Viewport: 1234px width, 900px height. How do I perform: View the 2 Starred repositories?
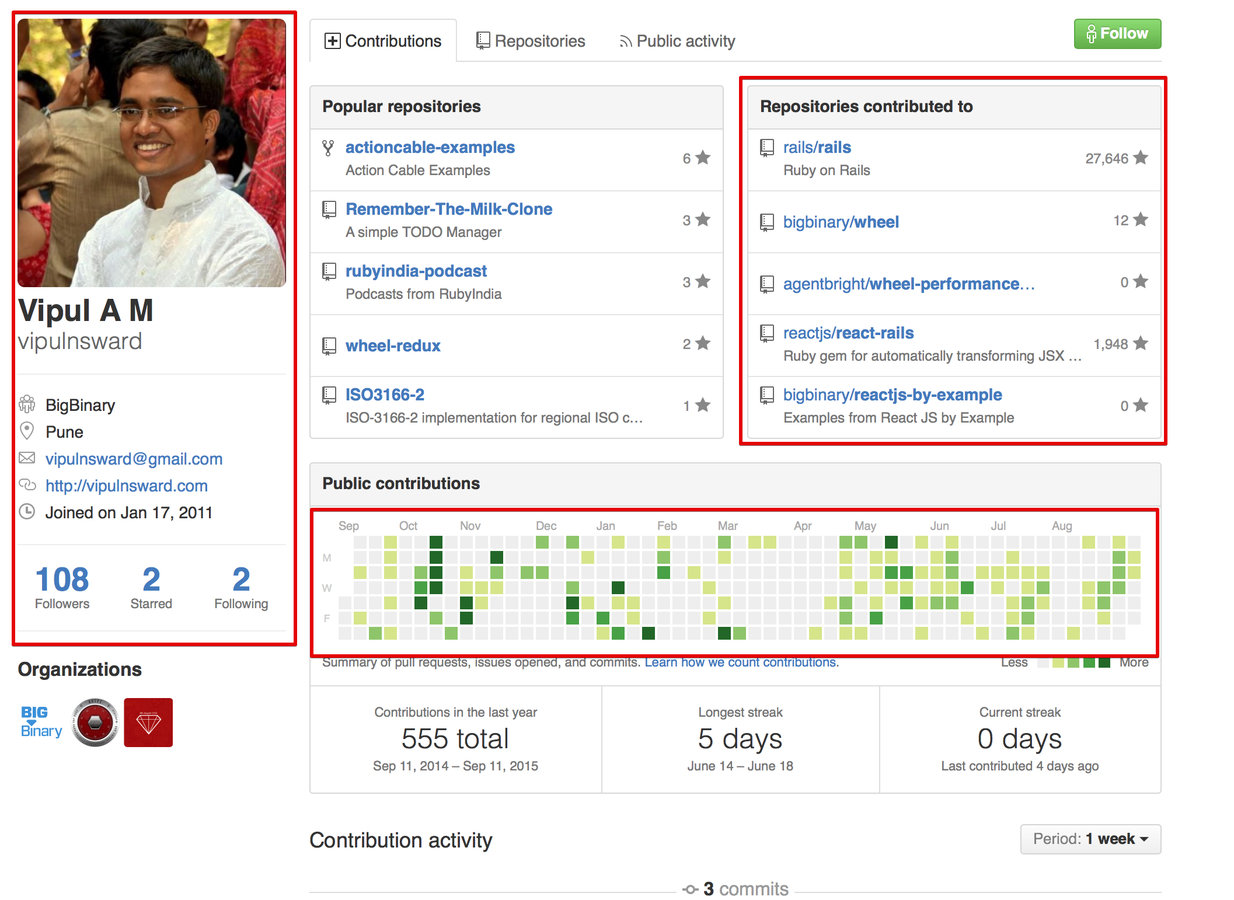151,587
